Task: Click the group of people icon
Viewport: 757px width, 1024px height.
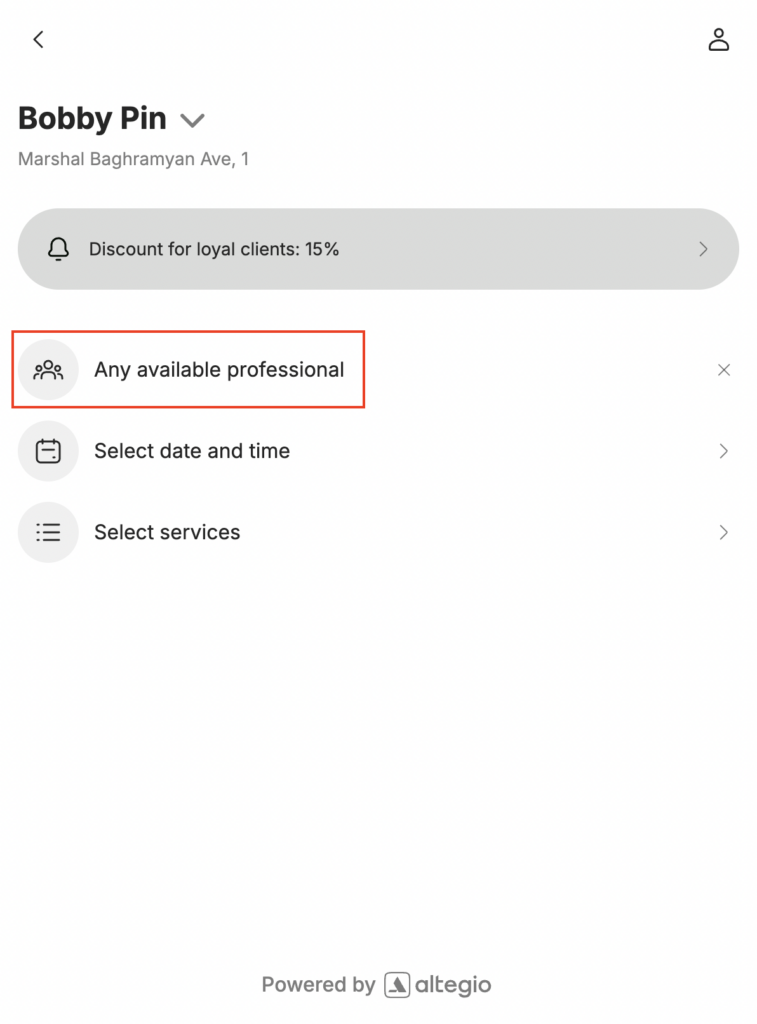Action: pos(48,370)
